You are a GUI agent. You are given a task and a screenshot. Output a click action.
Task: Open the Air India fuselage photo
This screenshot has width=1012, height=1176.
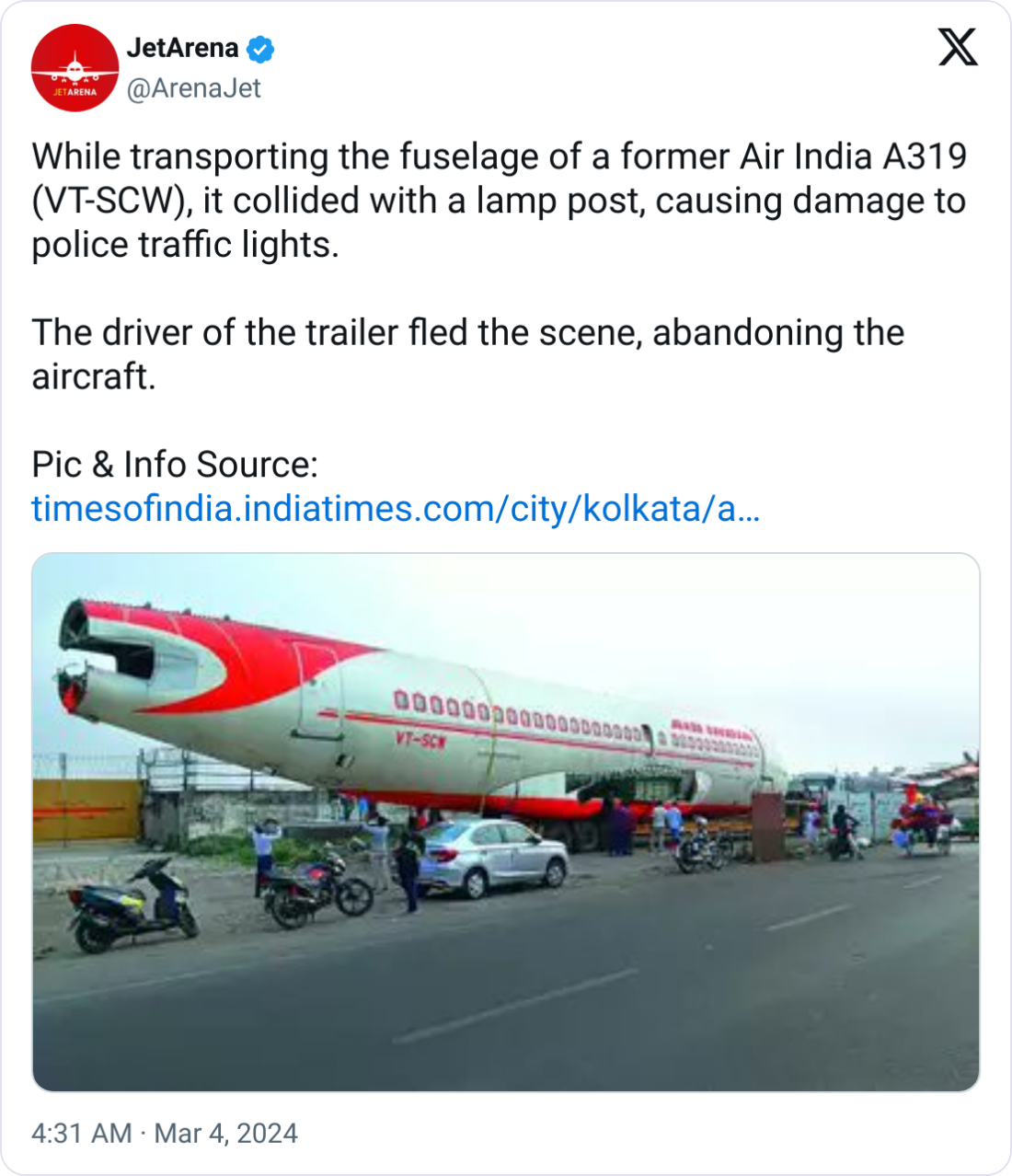(x=506, y=822)
